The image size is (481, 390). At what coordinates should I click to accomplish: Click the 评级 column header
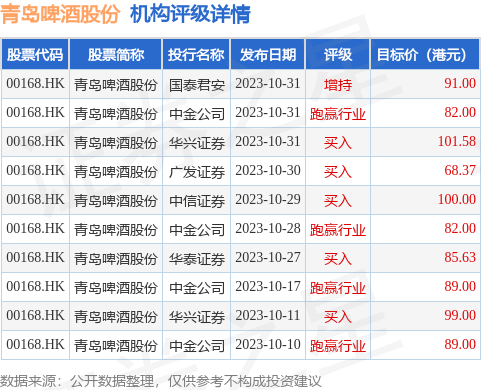coord(338,55)
